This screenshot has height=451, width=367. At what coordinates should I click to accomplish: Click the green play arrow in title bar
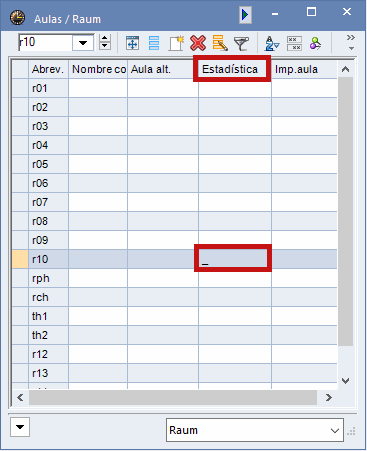(245, 15)
